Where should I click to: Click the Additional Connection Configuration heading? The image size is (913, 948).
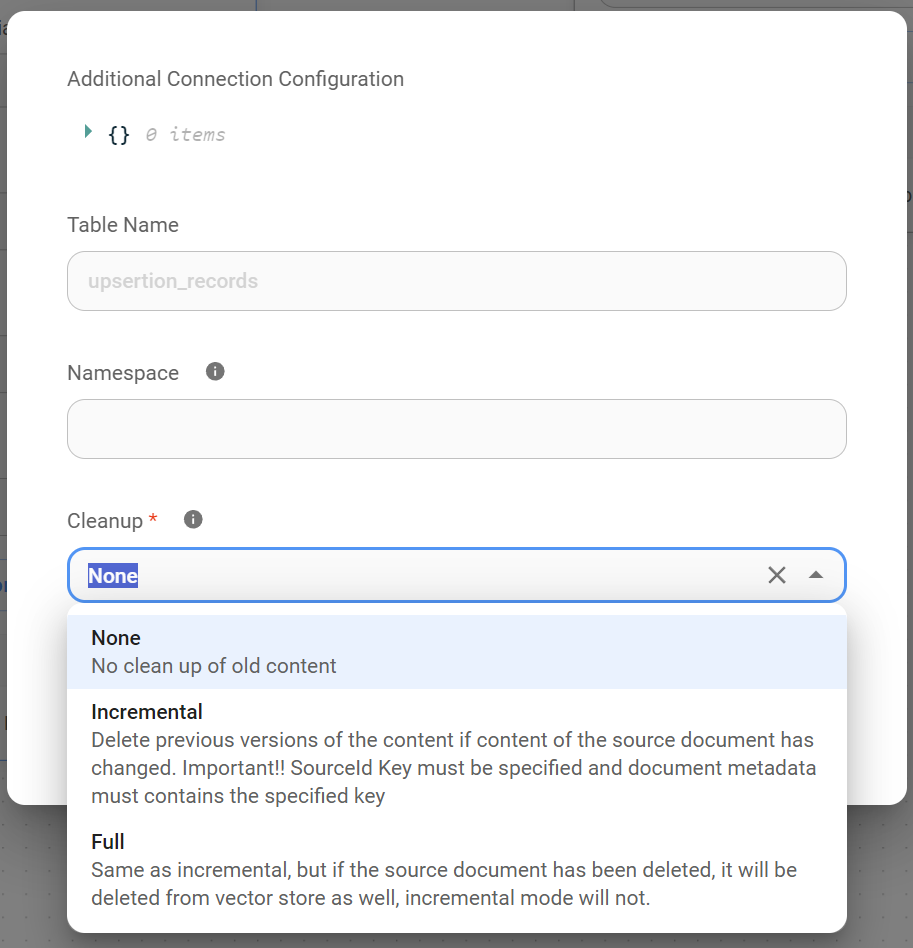coord(235,79)
